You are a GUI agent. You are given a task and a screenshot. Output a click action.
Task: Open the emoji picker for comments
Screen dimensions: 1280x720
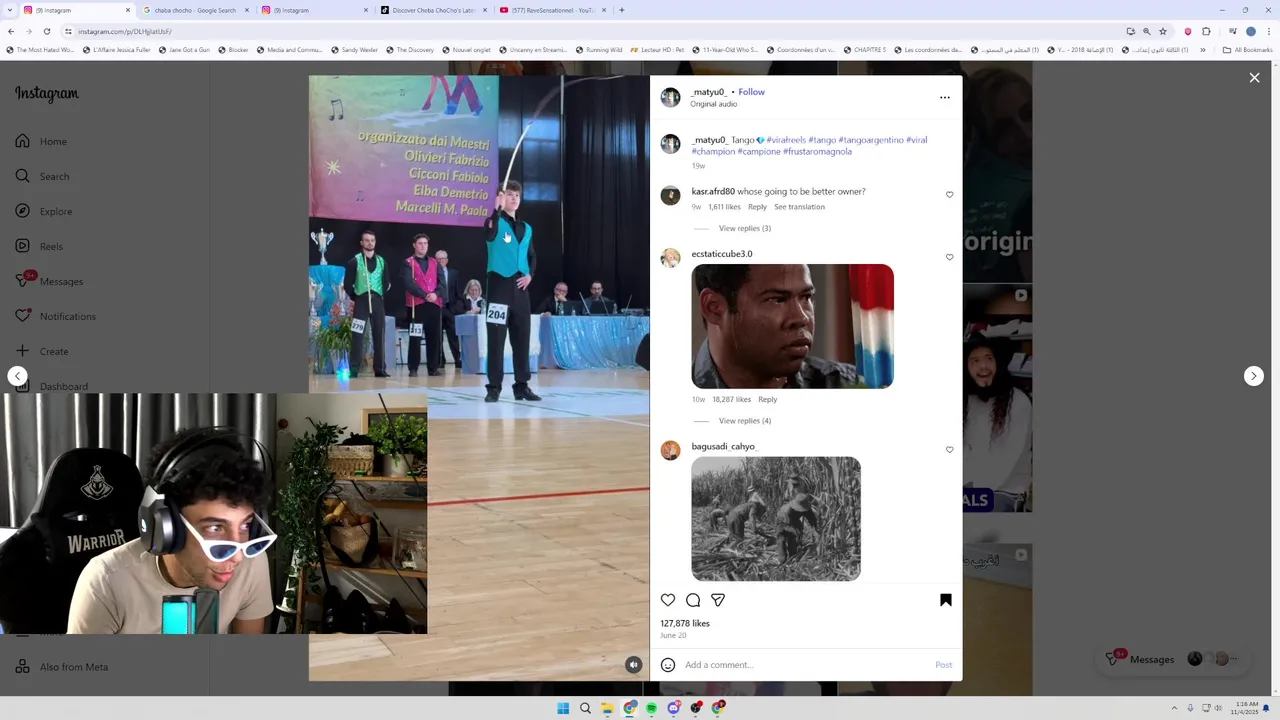click(x=668, y=665)
